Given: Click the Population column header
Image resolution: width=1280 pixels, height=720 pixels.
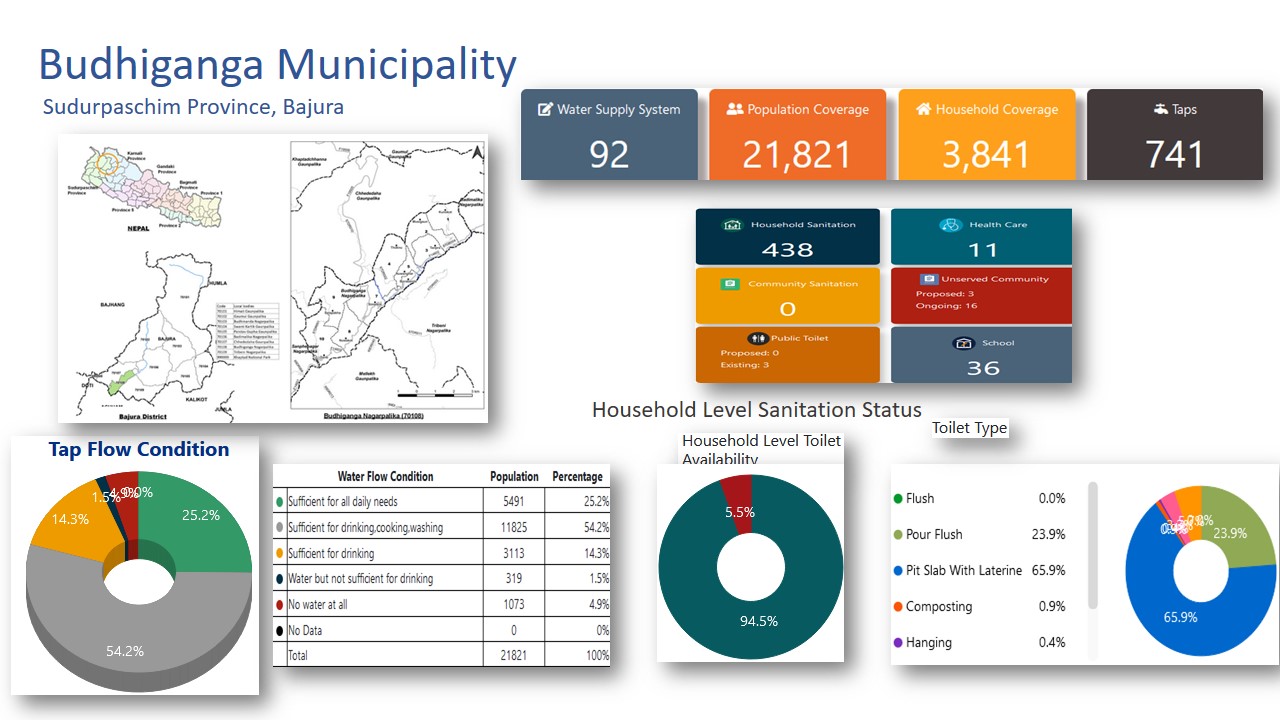Looking at the screenshot, I should tap(514, 477).
